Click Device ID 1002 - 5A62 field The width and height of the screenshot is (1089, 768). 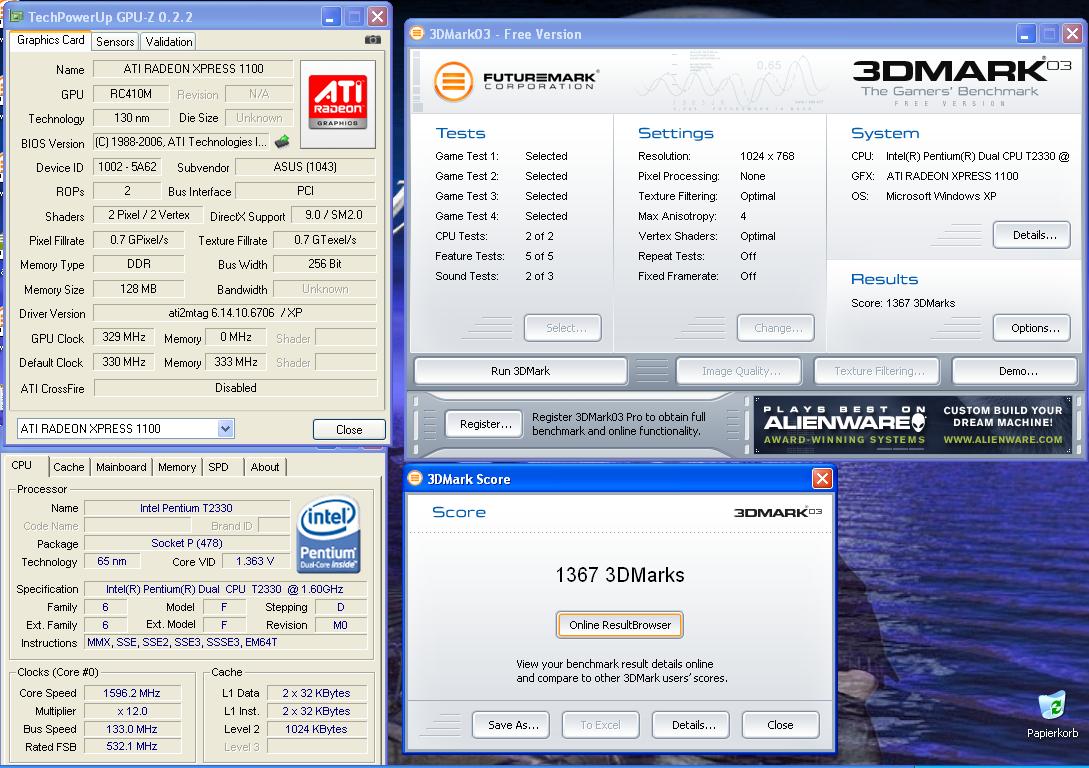pyautogui.click(x=127, y=167)
